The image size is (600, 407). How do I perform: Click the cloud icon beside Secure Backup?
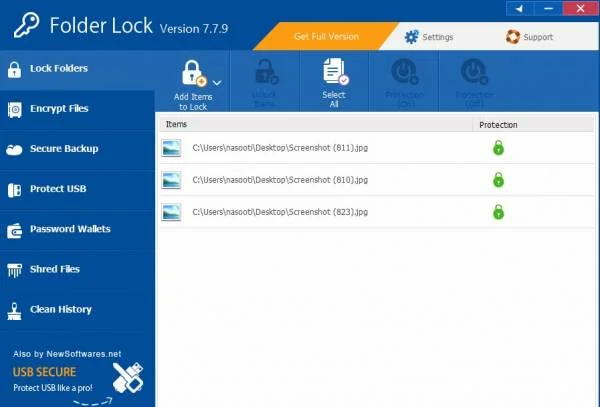click(15, 150)
